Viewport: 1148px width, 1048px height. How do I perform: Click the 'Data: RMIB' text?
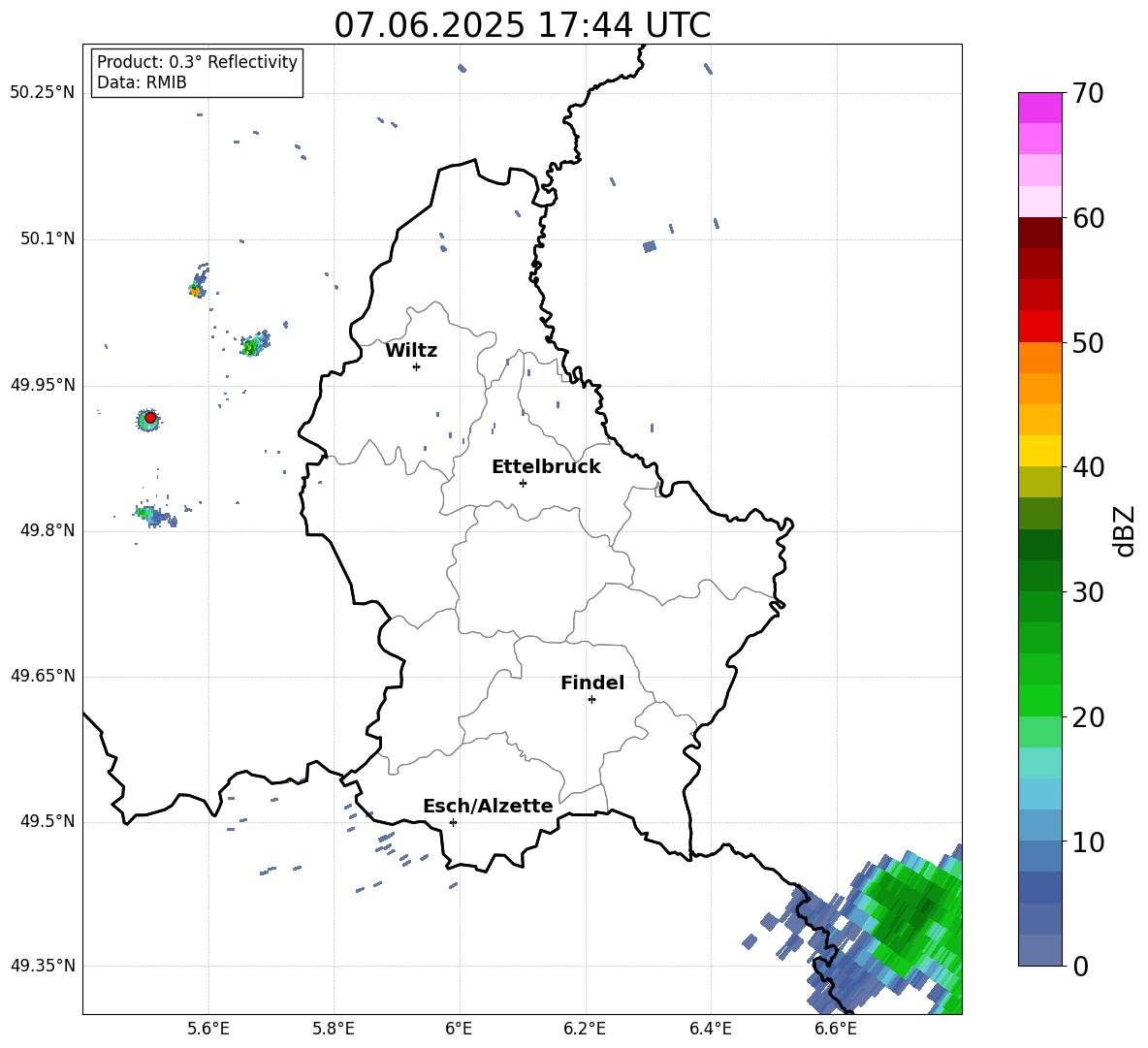tap(142, 82)
